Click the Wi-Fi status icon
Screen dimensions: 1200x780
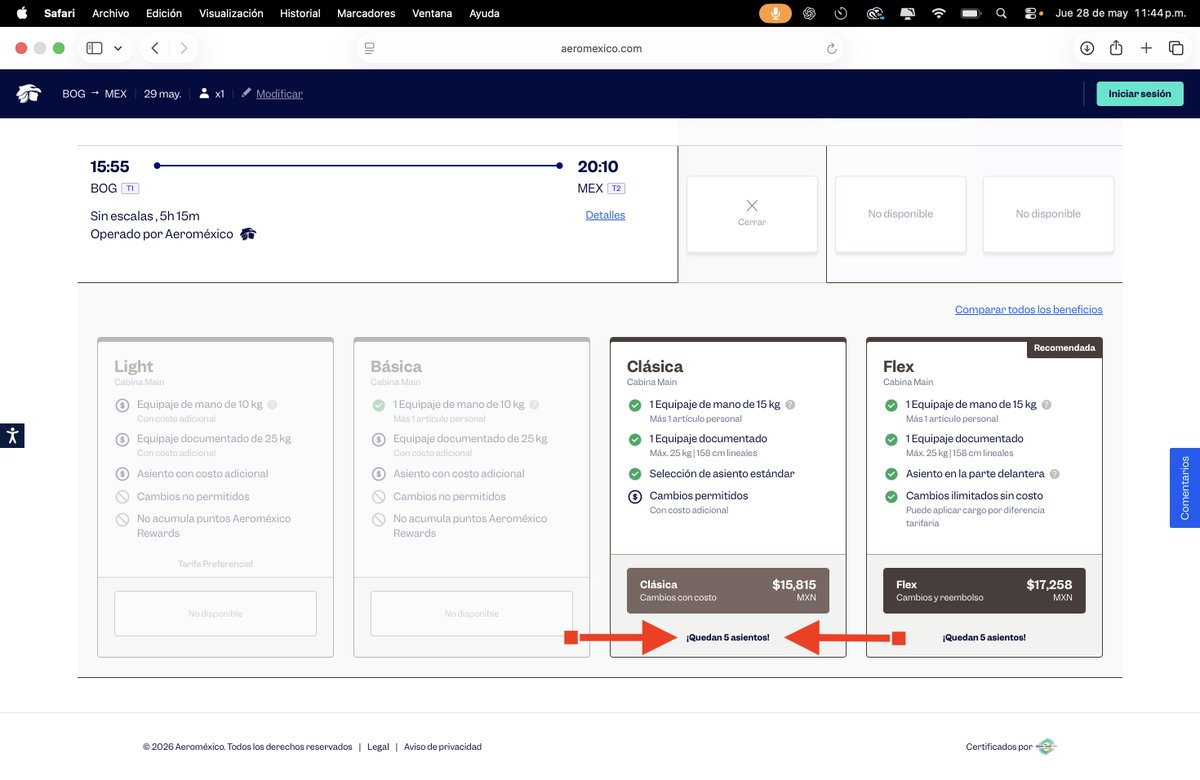pos(938,13)
